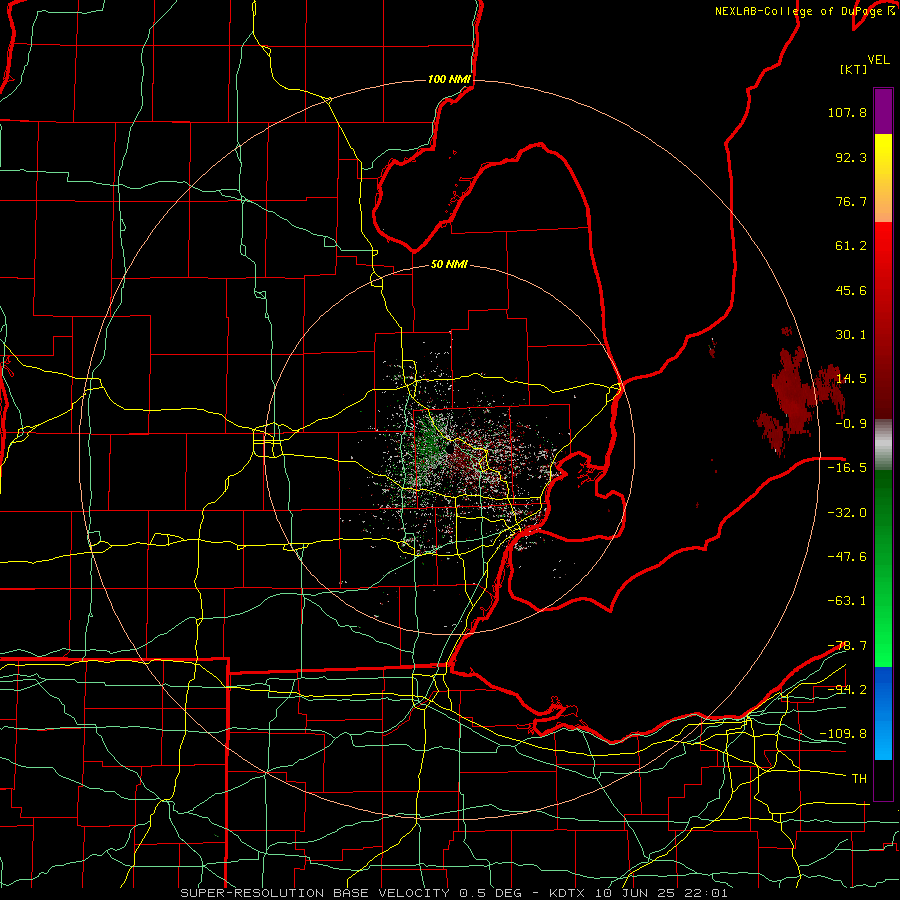Screen dimensions: 900x900
Task: Select the 61.2 legend value
Action: click(x=851, y=246)
